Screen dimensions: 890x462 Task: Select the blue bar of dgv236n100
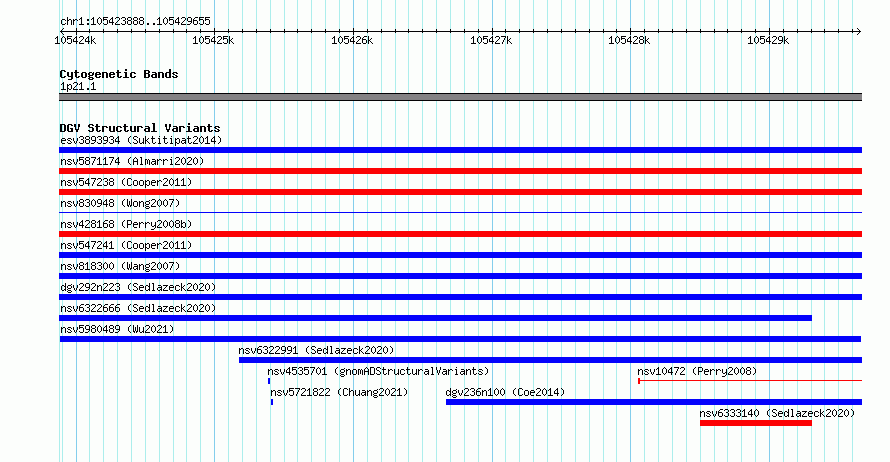click(654, 402)
